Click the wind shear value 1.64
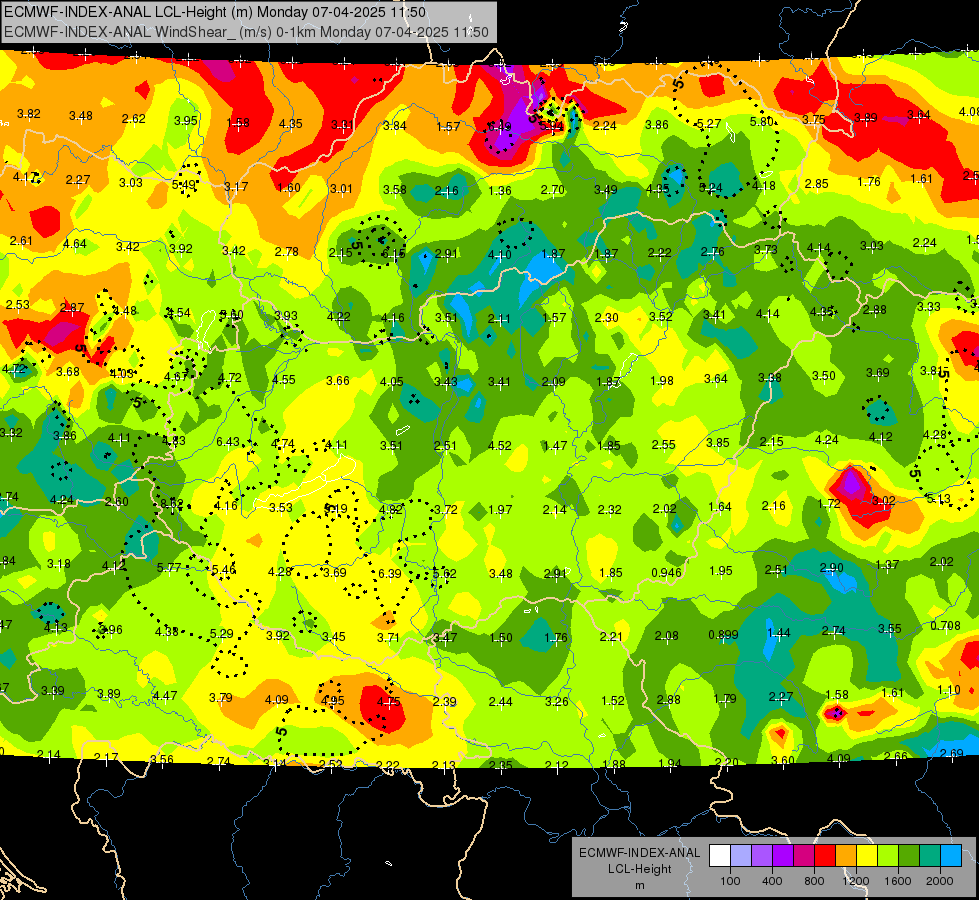Image resolution: width=979 pixels, height=900 pixels. 719,507
